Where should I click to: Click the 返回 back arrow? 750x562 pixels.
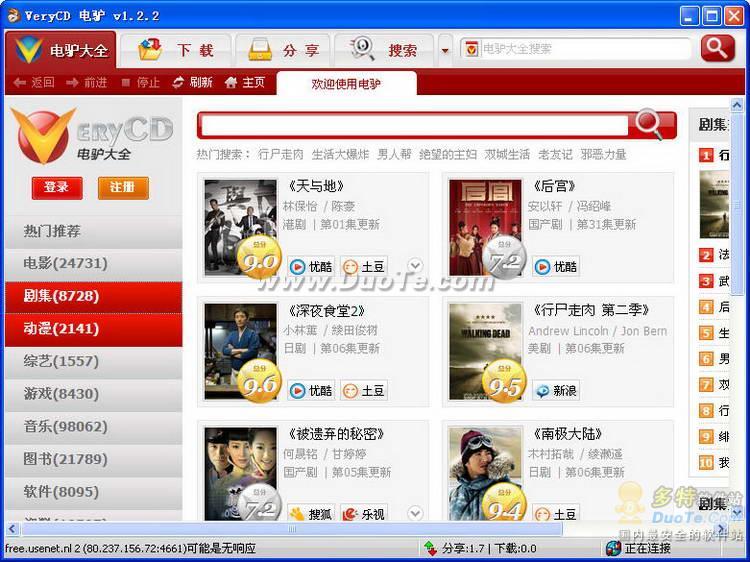(x=33, y=83)
